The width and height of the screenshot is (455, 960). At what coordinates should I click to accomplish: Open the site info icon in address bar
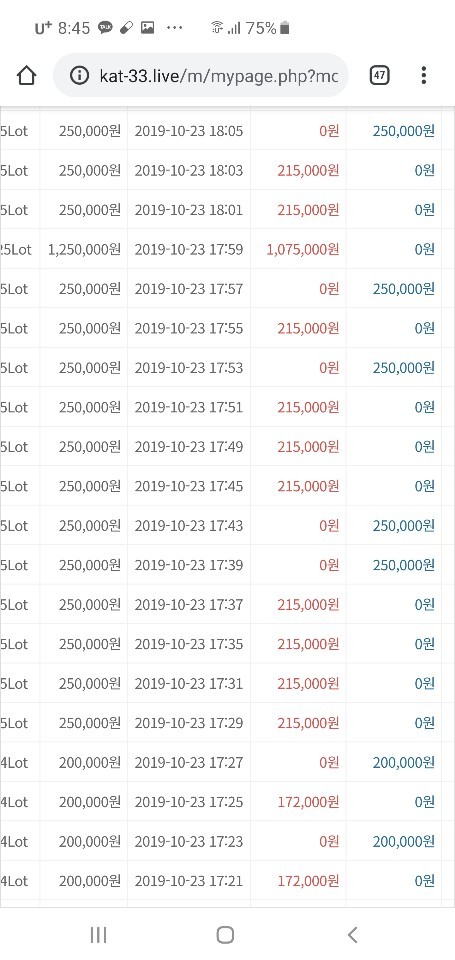click(x=79, y=76)
